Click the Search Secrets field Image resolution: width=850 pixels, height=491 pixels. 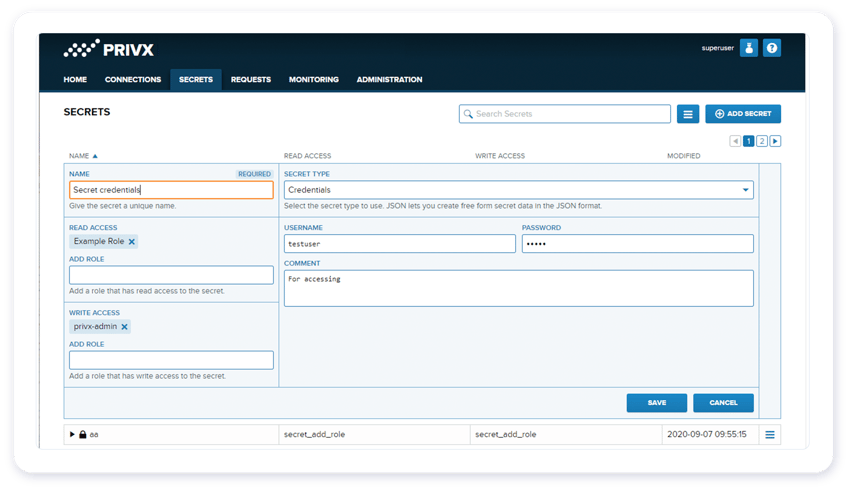[x=565, y=114]
